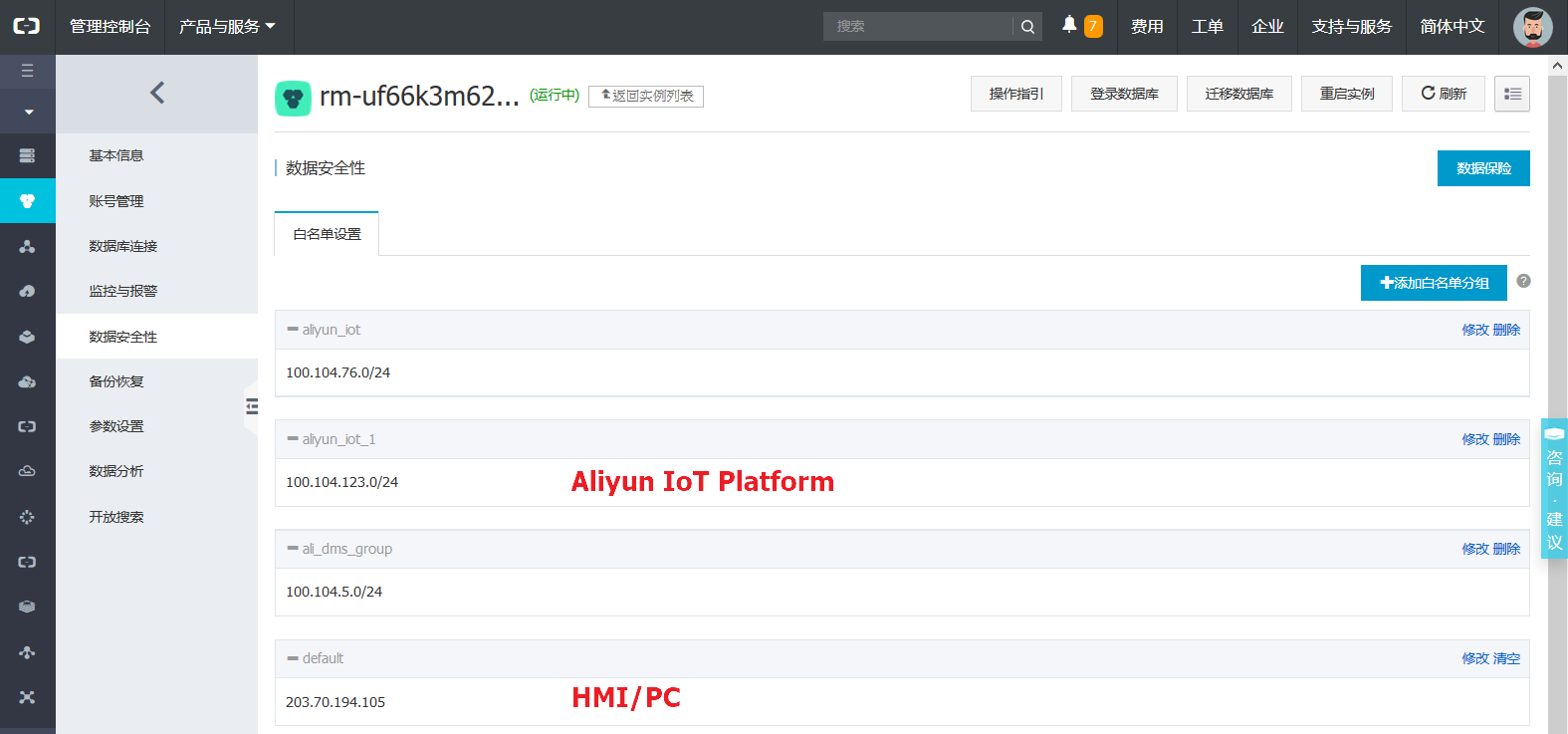1568x734 pixels.
Task: Open notifications bell with 7 badge
Action: click(x=1081, y=26)
